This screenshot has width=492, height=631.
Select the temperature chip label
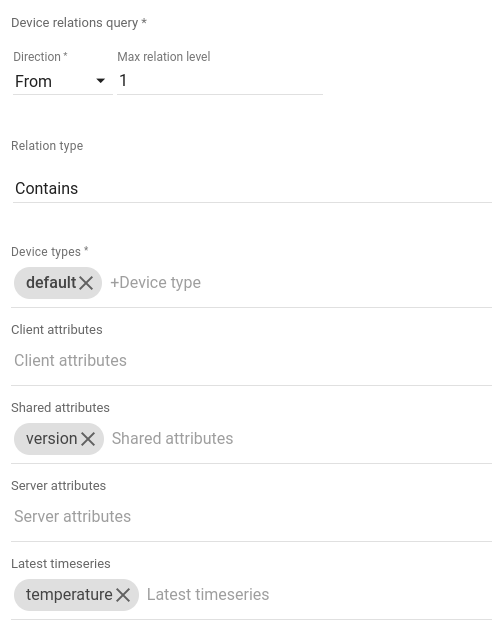click(x=69, y=594)
